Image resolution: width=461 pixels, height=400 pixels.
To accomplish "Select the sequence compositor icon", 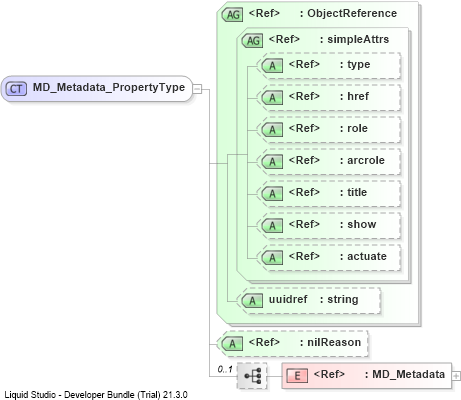I will pos(252,376).
